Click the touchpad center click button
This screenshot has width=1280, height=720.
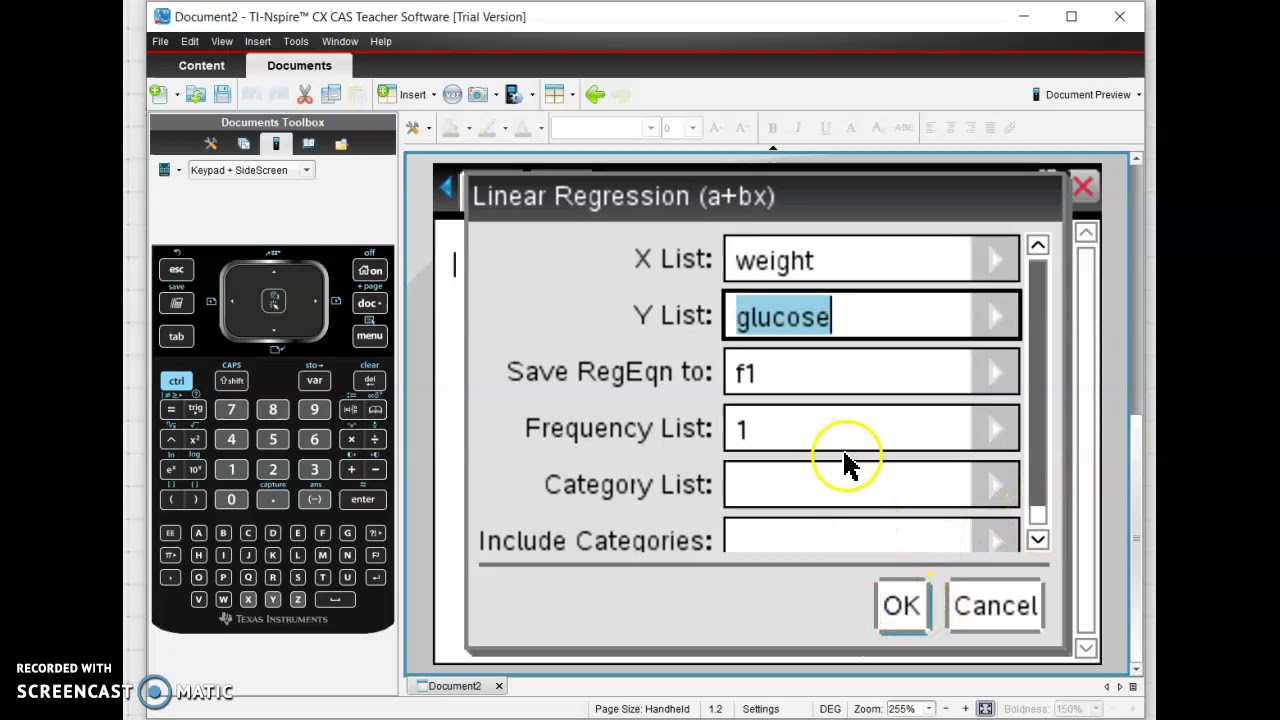(273, 300)
